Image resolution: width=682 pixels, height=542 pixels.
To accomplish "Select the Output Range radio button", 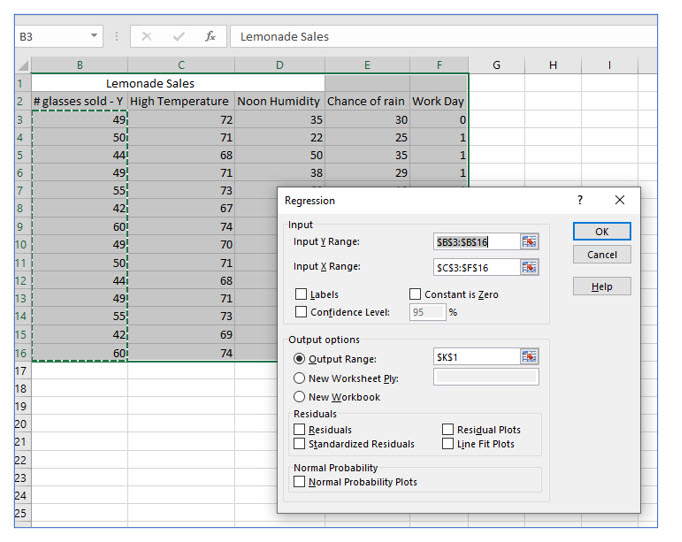I will 299,359.
